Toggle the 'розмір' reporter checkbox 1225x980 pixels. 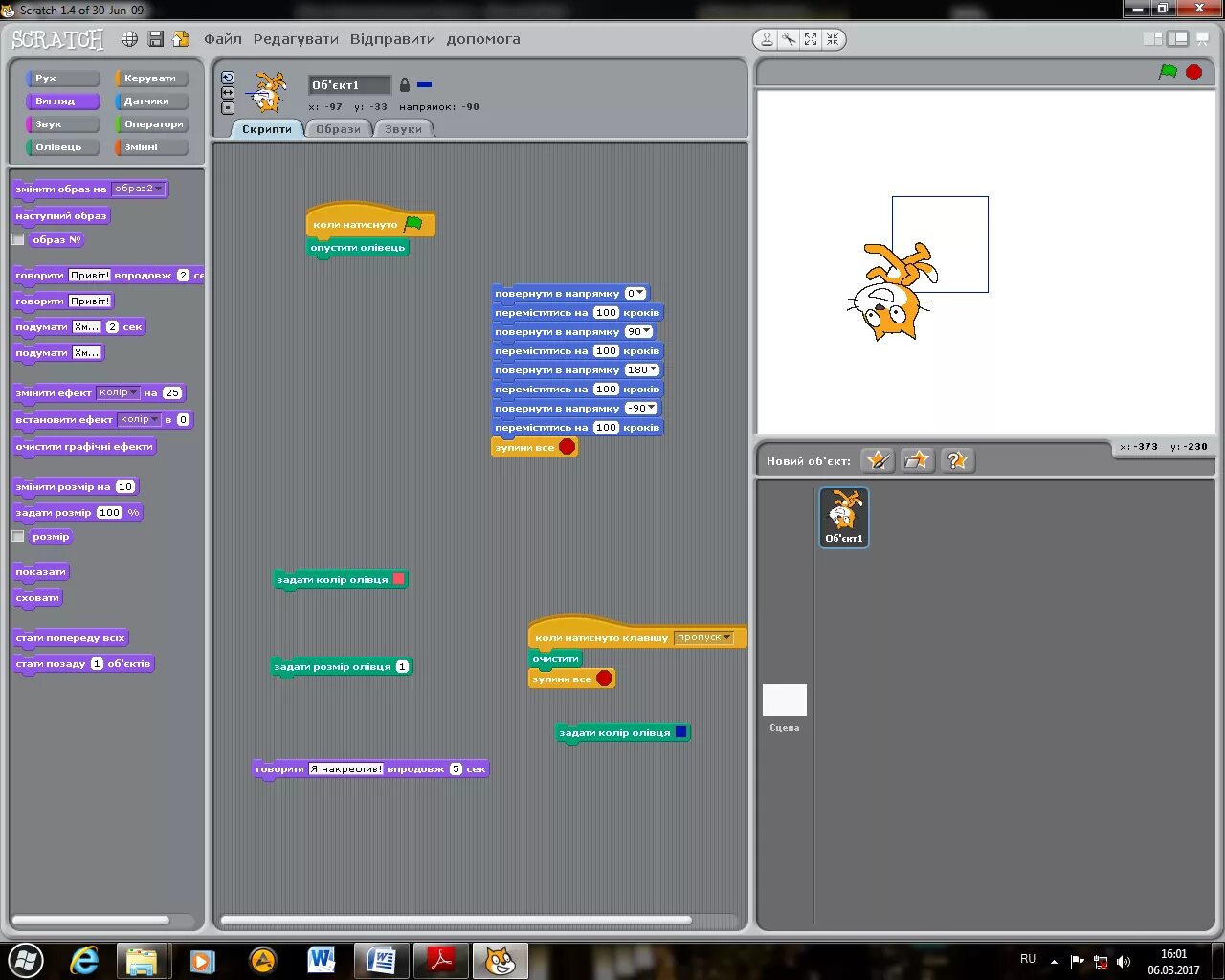pos(18,536)
